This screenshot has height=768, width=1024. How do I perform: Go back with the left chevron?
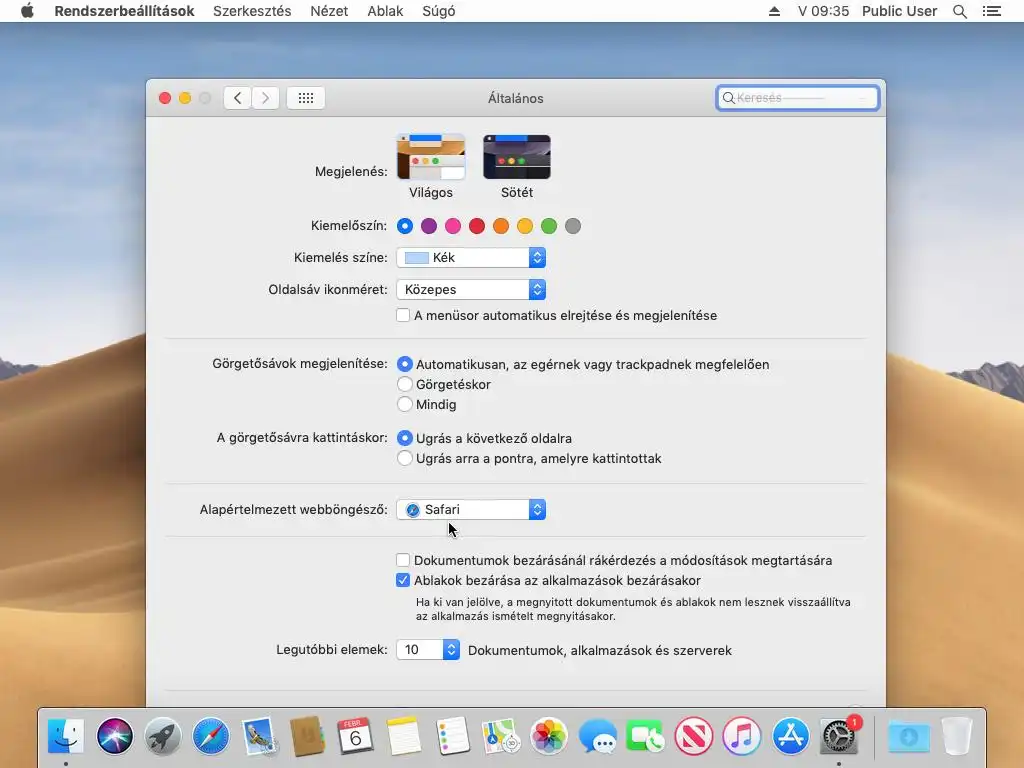pos(238,98)
